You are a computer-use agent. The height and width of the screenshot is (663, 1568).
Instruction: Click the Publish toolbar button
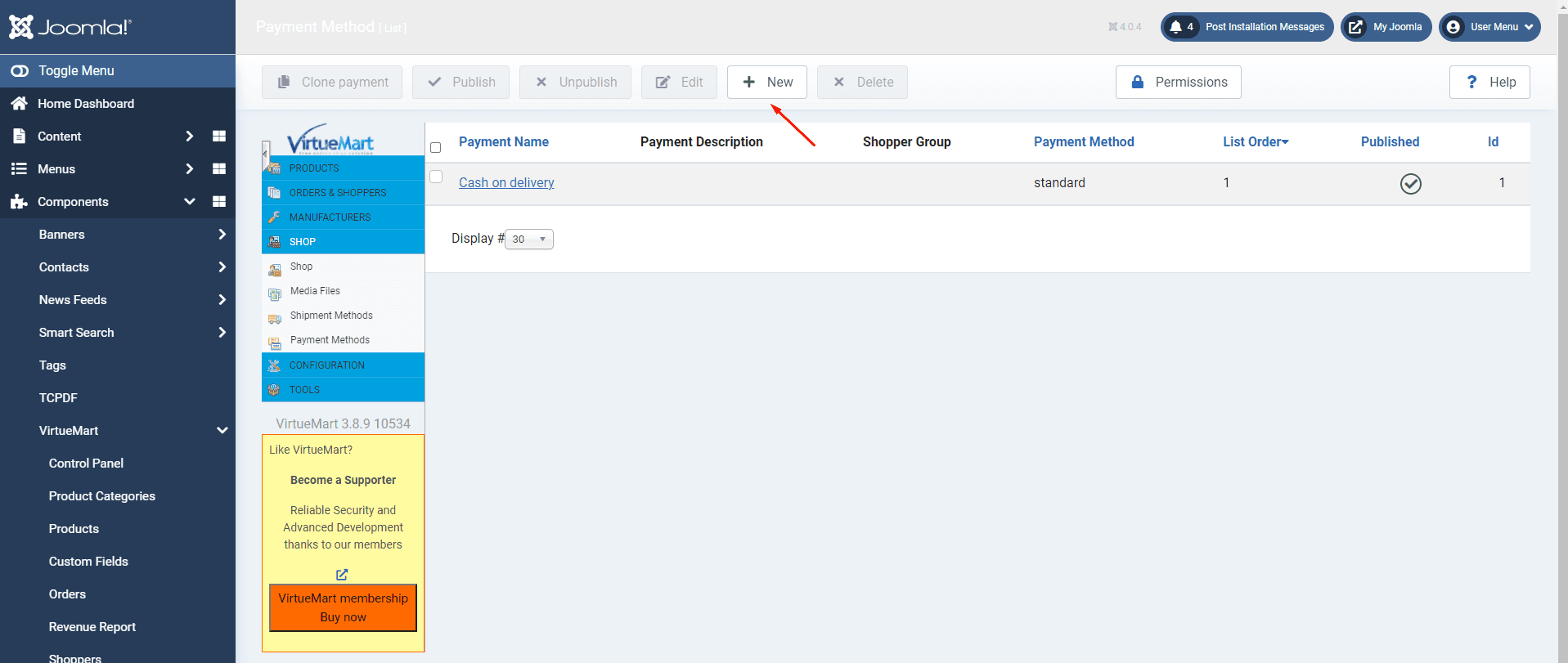coord(461,83)
